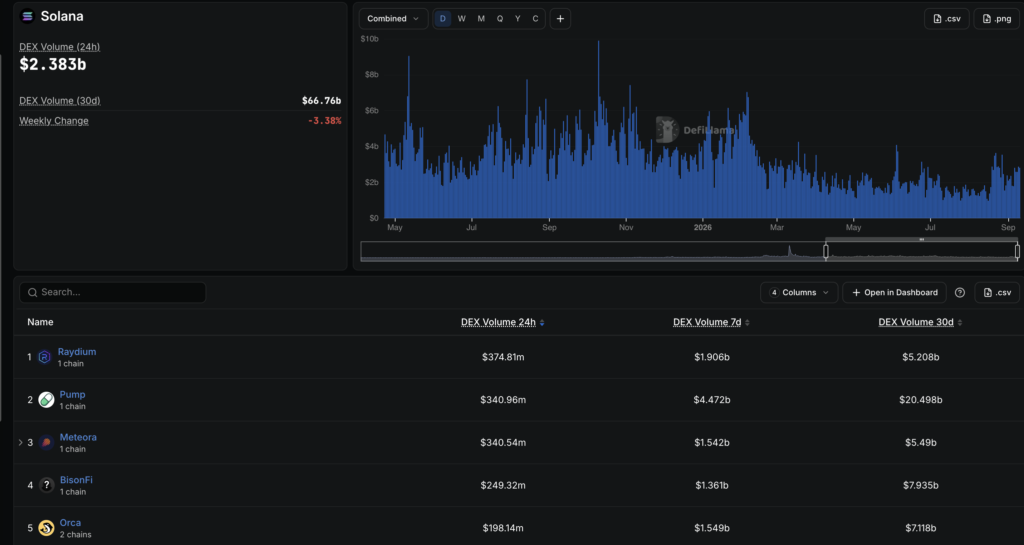This screenshot has width=1024, height=545.
Task: Expand the Meteora row chevron
Action: click(x=20, y=443)
